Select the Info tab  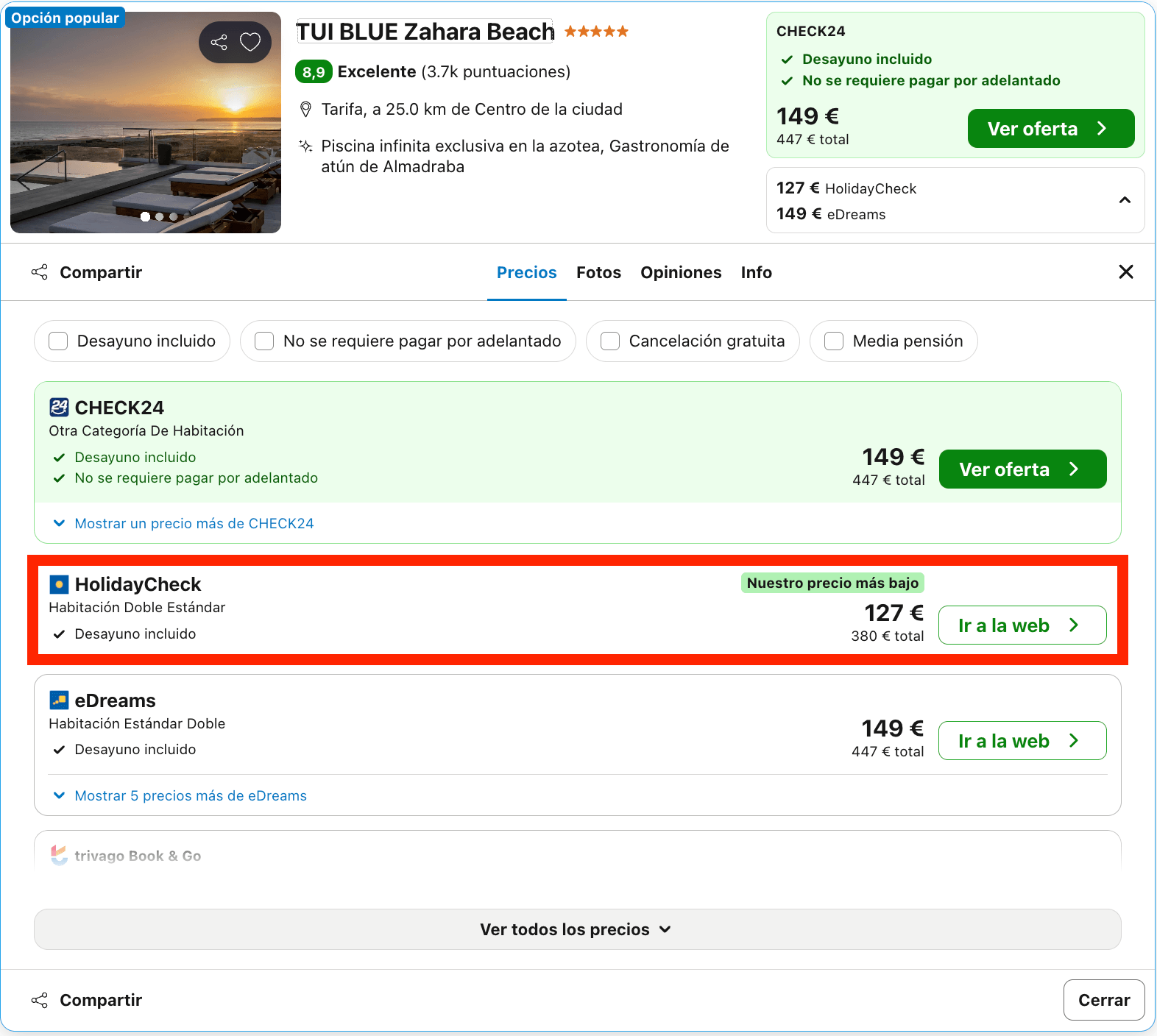[x=757, y=272]
